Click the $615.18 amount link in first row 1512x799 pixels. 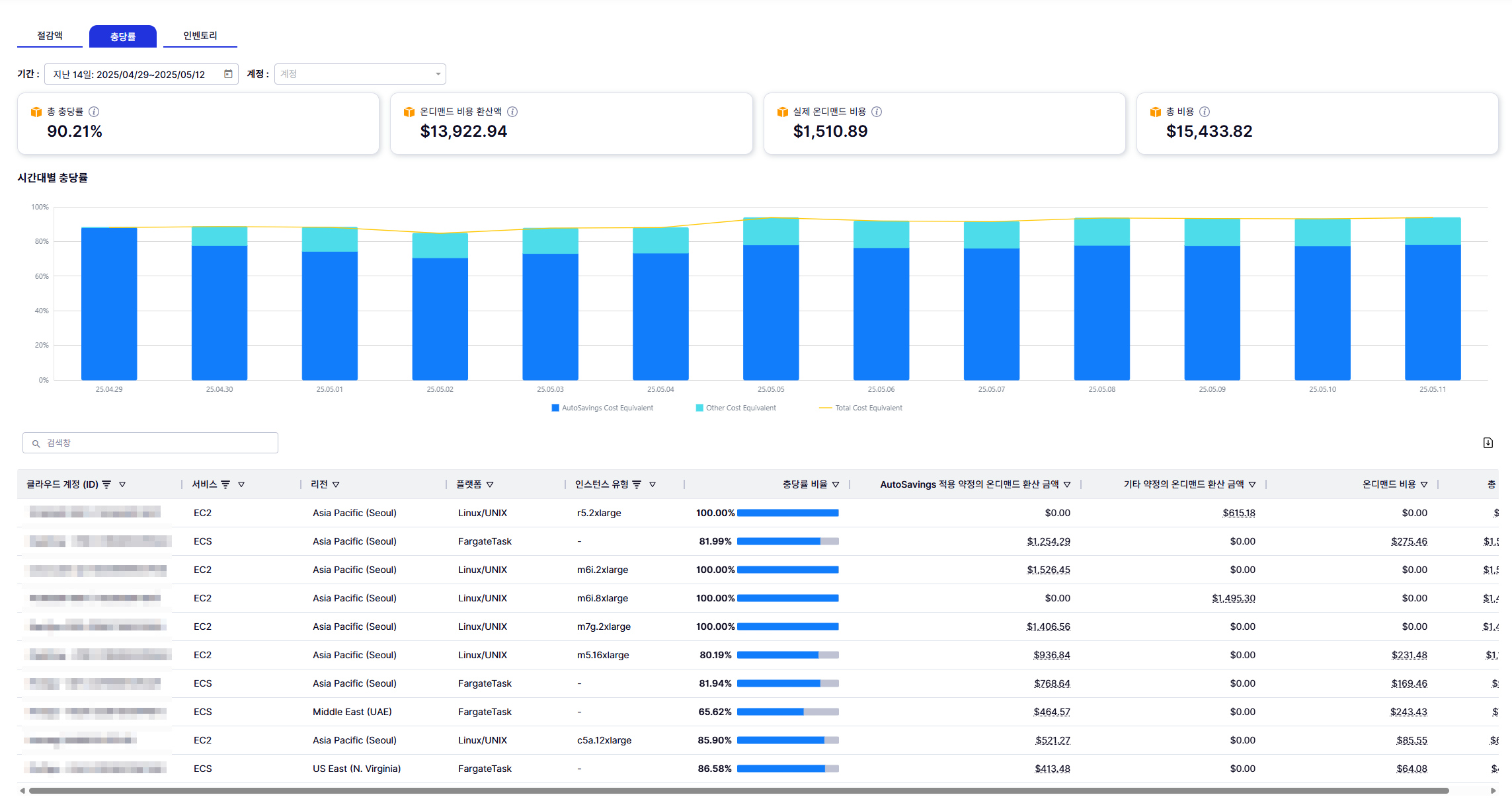[x=1238, y=513]
